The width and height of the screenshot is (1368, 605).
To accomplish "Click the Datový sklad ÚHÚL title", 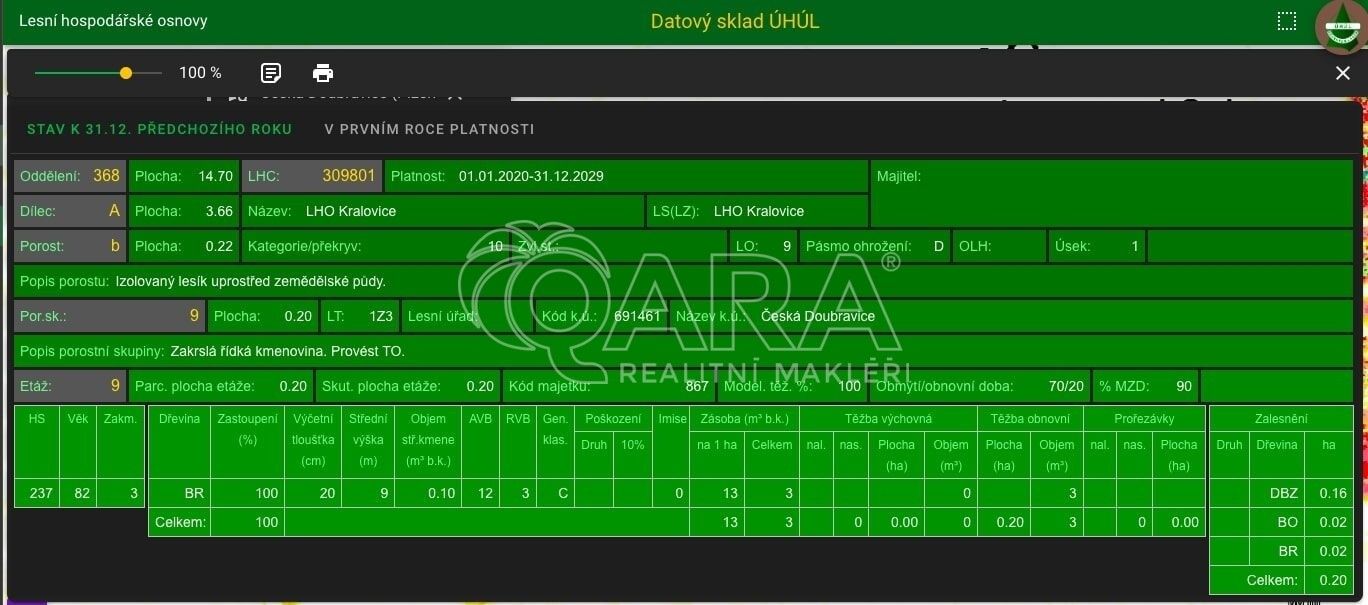I will coord(735,21).
